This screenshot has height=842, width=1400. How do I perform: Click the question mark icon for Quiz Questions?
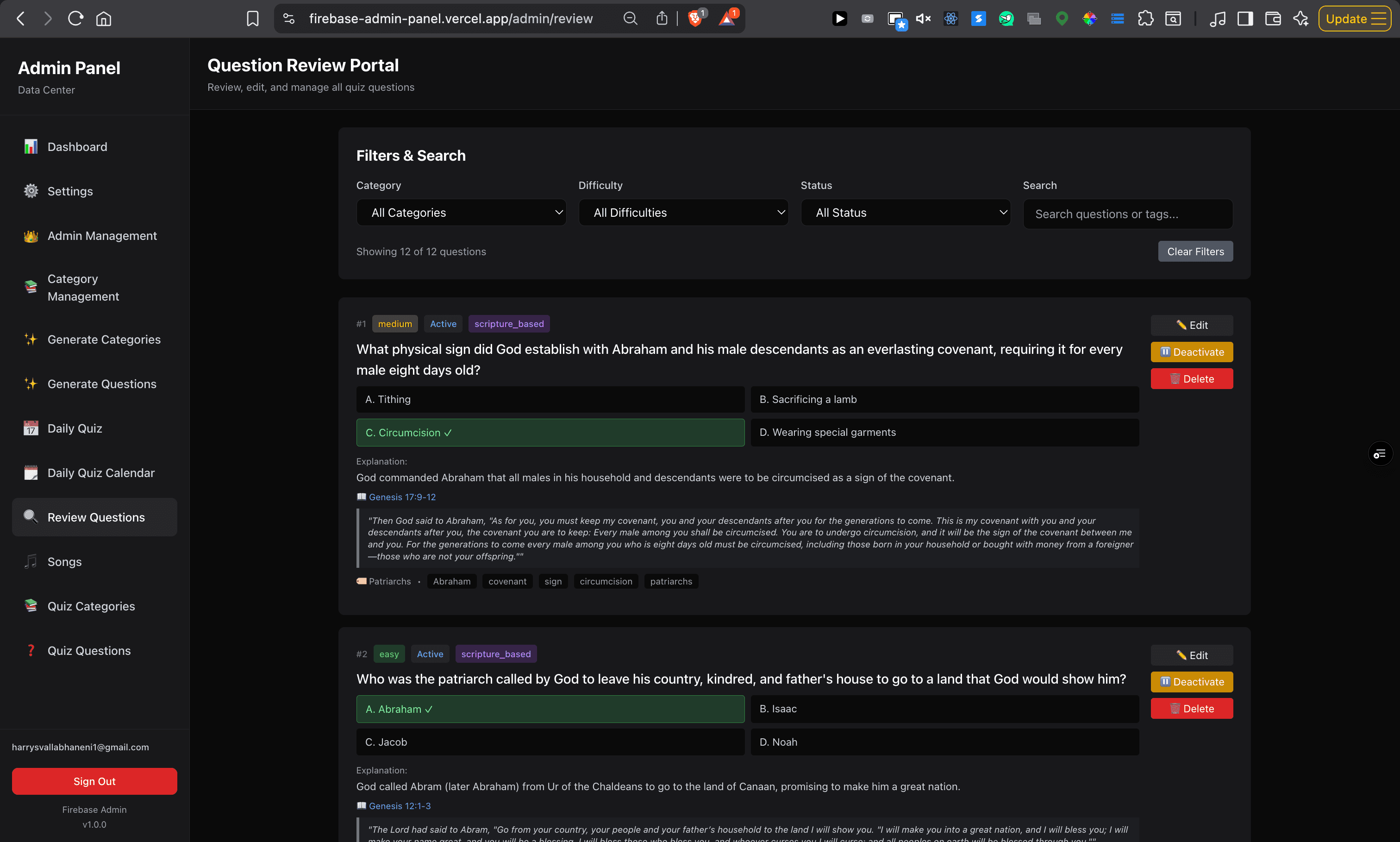[x=30, y=650]
